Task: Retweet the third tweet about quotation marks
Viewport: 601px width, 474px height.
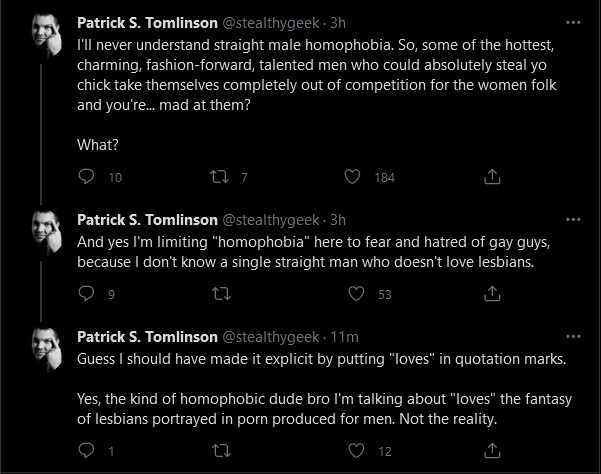Action: 222,451
